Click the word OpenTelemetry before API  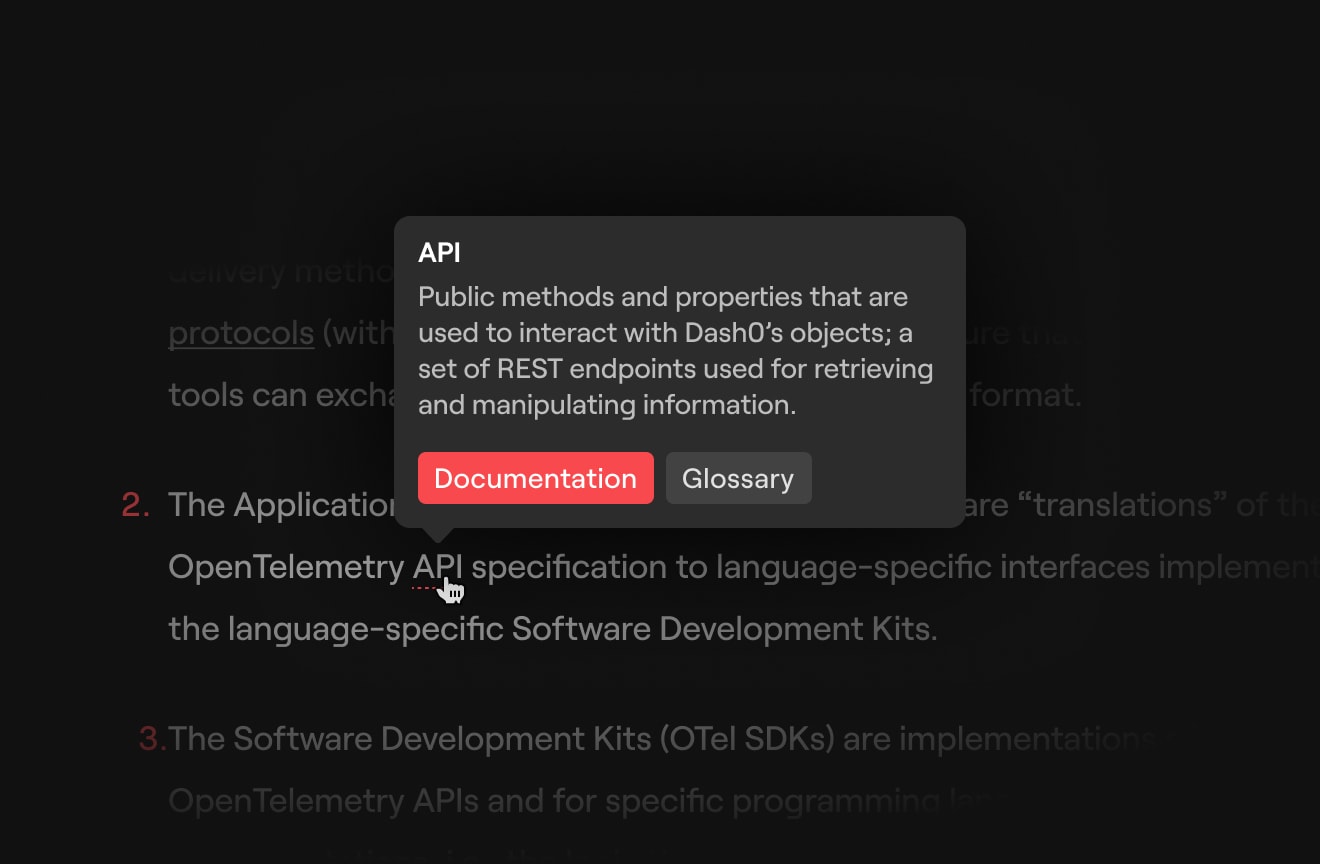[x=286, y=567]
